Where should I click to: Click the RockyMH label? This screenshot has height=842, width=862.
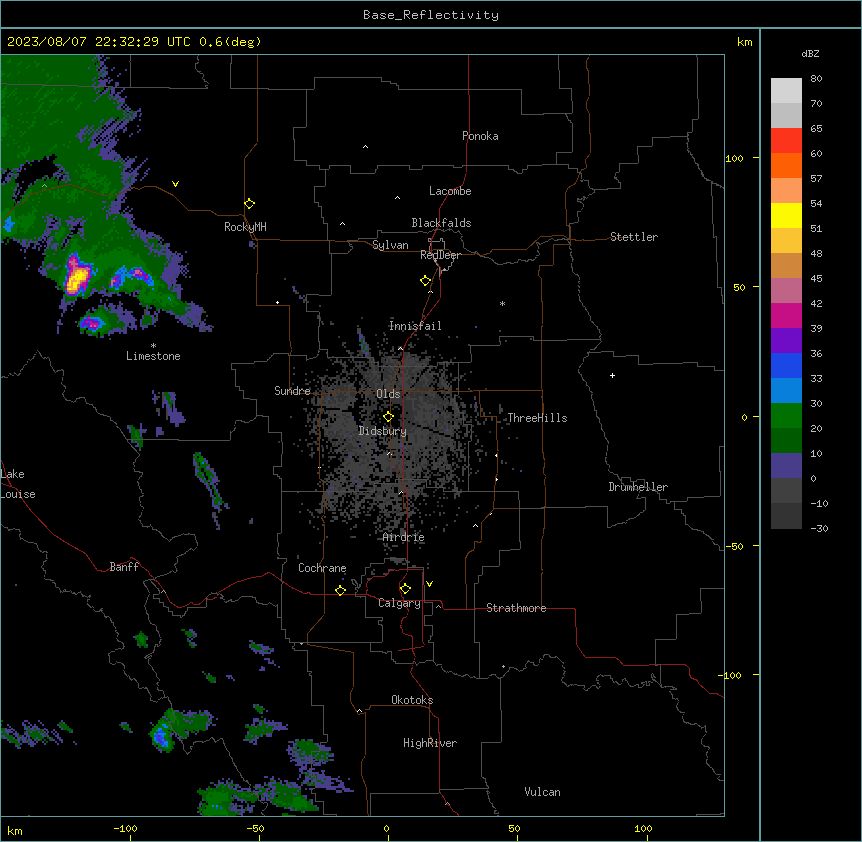[245, 227]
